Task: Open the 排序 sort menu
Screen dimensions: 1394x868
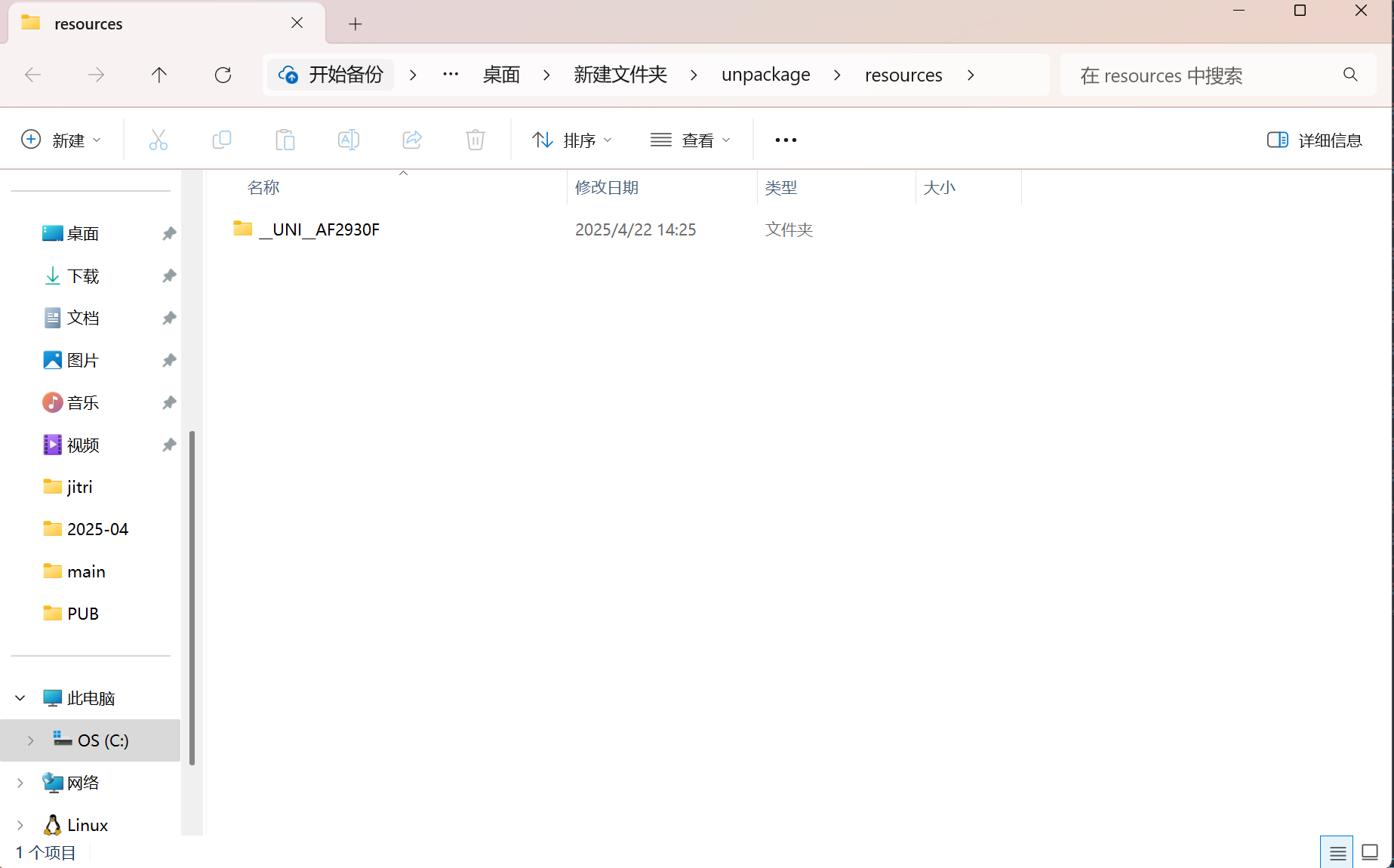Action: coord(571,140)
